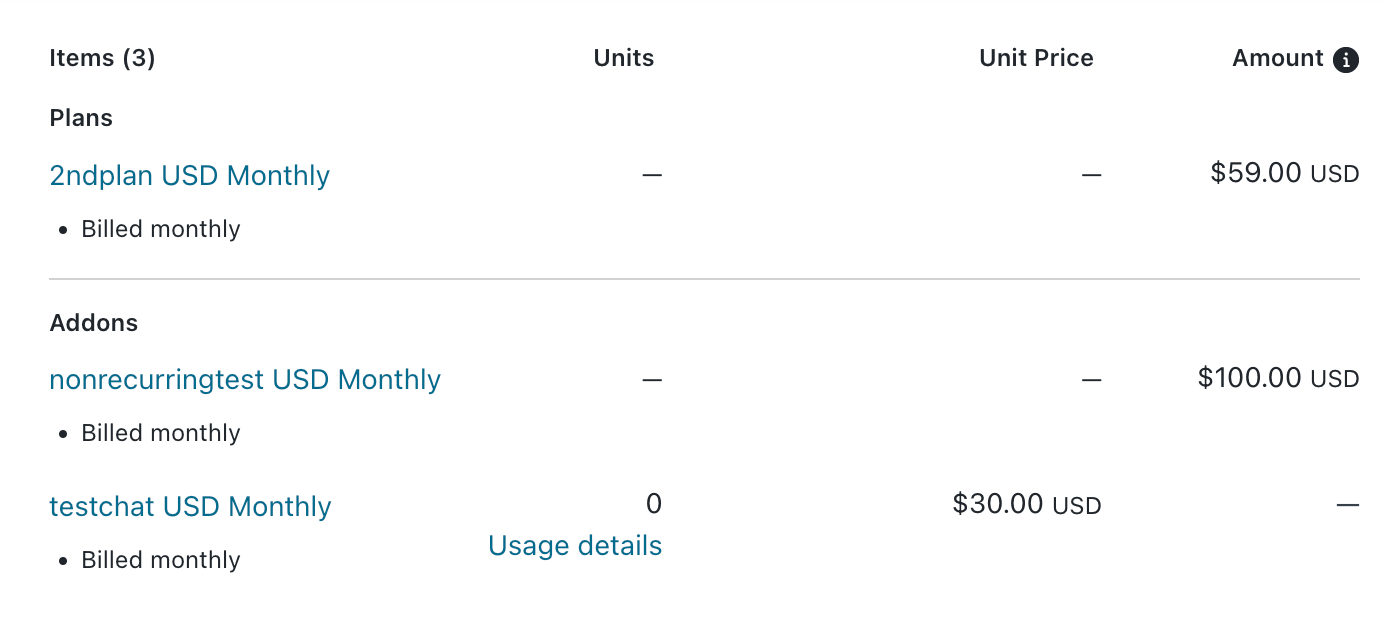This screenshot has width=1388, height=622.
Task: Click Billed monthly under 2ndplan
Action: (x=160, y=229)
